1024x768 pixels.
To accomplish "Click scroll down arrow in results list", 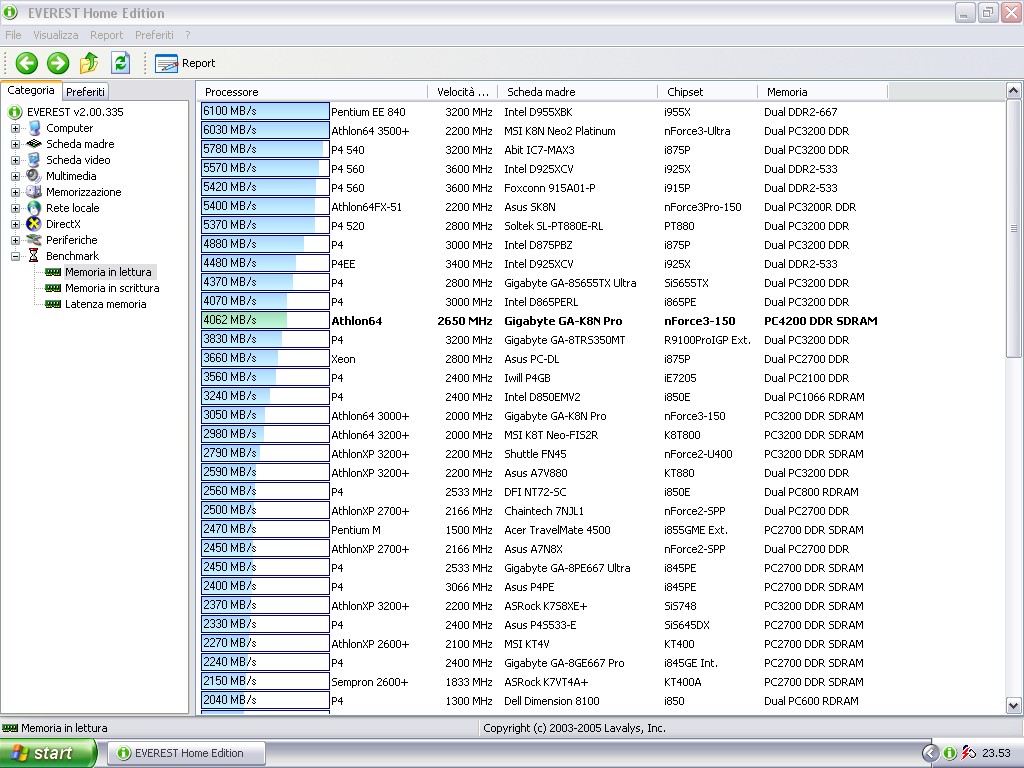I will coord(1014,705).
